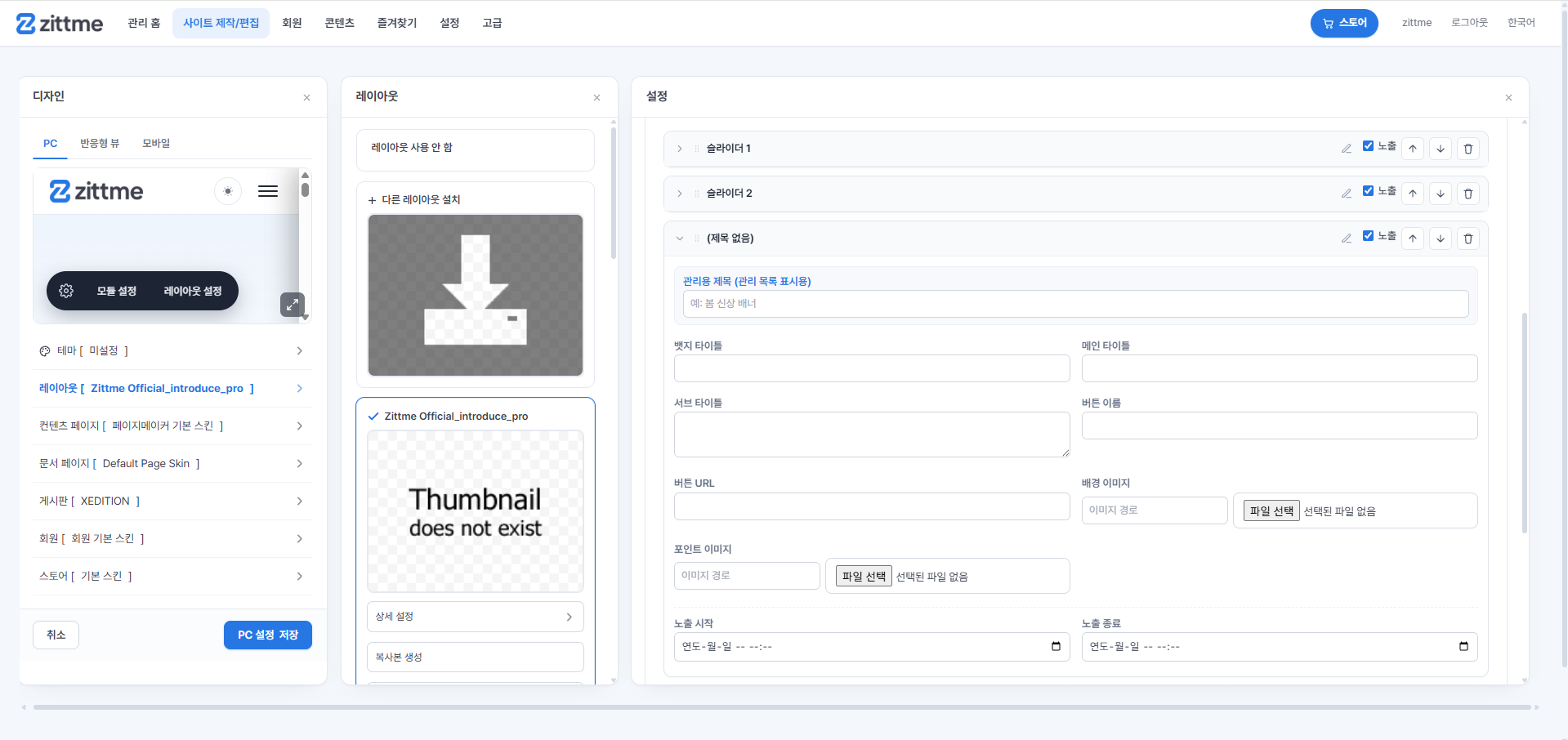
Task: Click the 스토어 button in header
Action: (1344, 23)
